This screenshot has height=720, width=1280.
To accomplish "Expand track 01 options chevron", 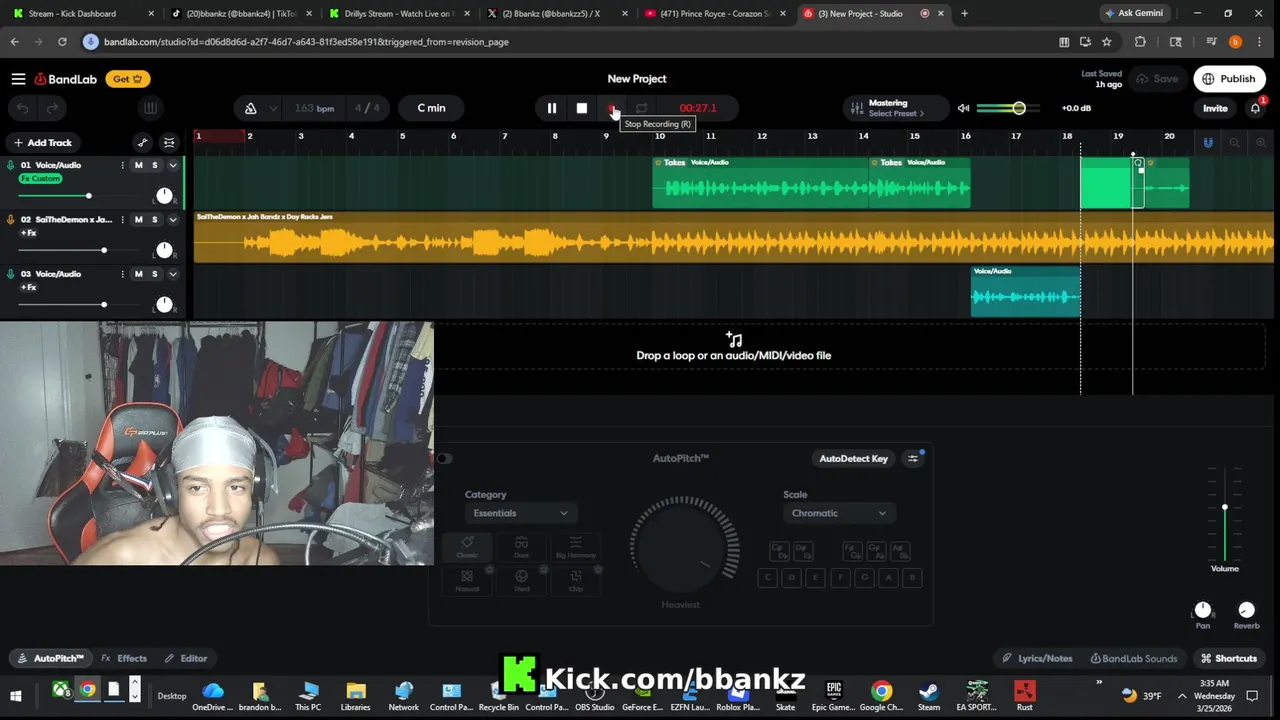I will click(x=172, y=165).
